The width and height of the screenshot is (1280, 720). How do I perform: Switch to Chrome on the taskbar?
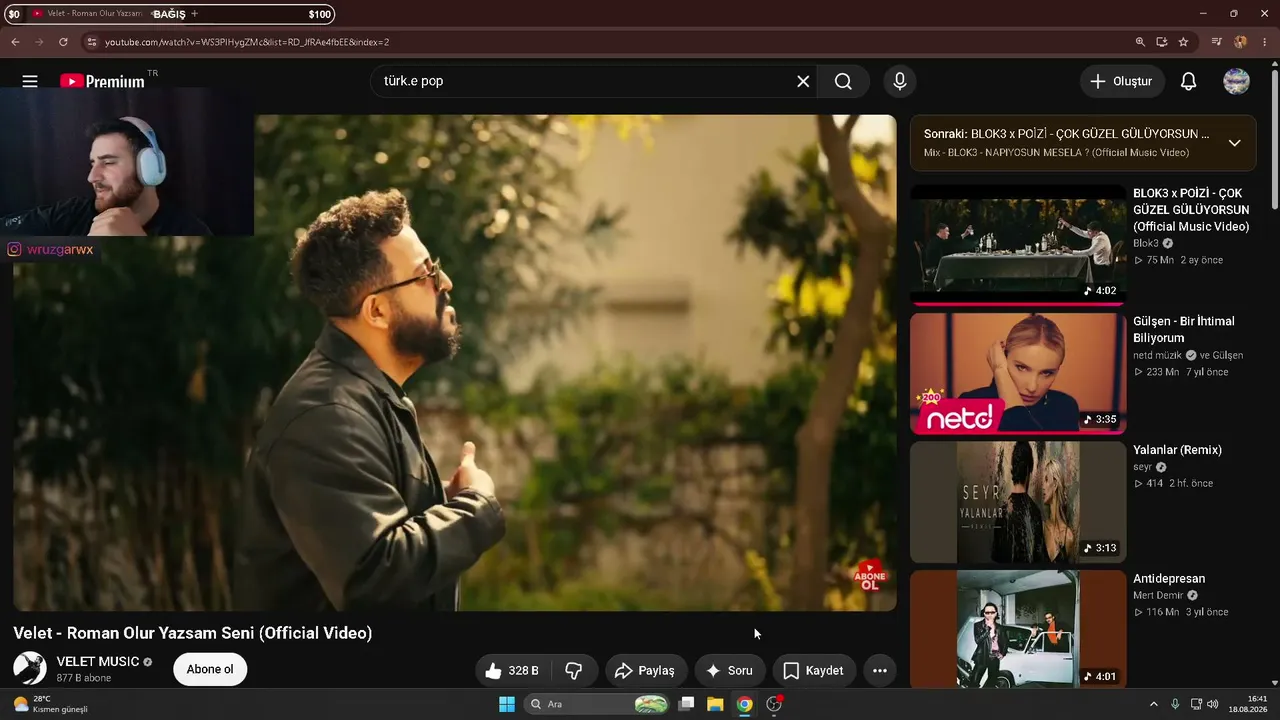[744, 704]
